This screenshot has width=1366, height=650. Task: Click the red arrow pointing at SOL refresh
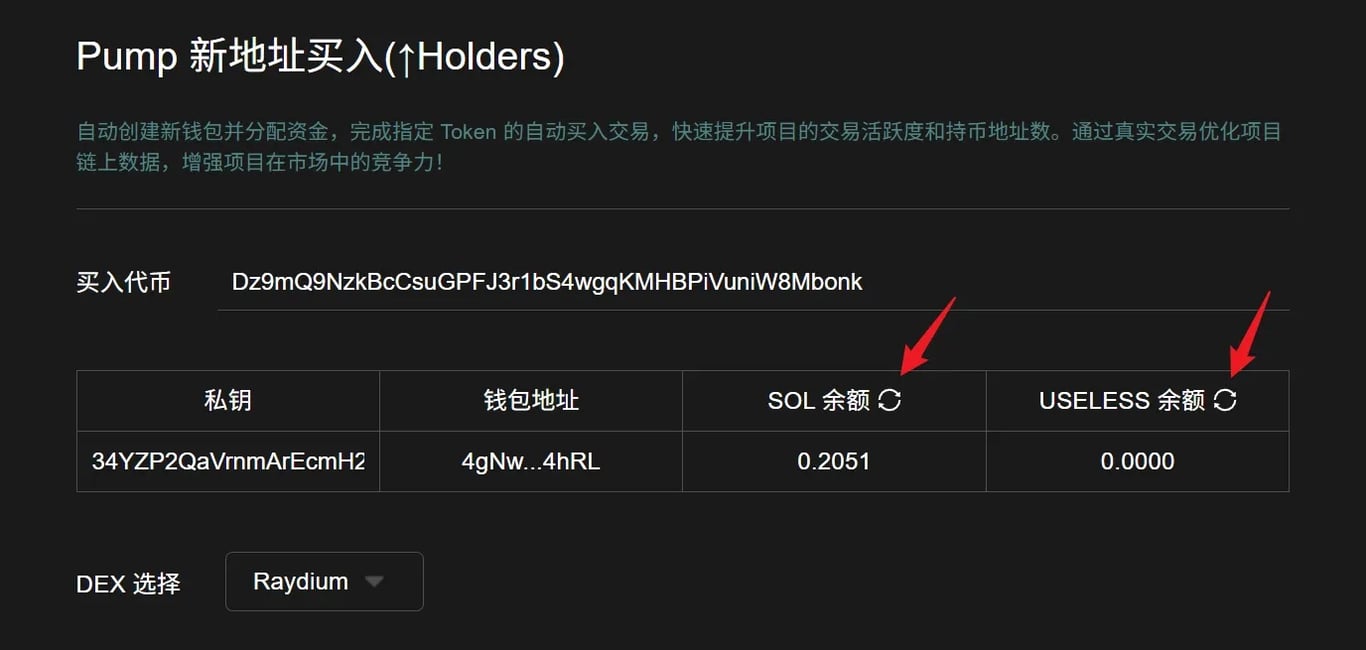(929, 334)
